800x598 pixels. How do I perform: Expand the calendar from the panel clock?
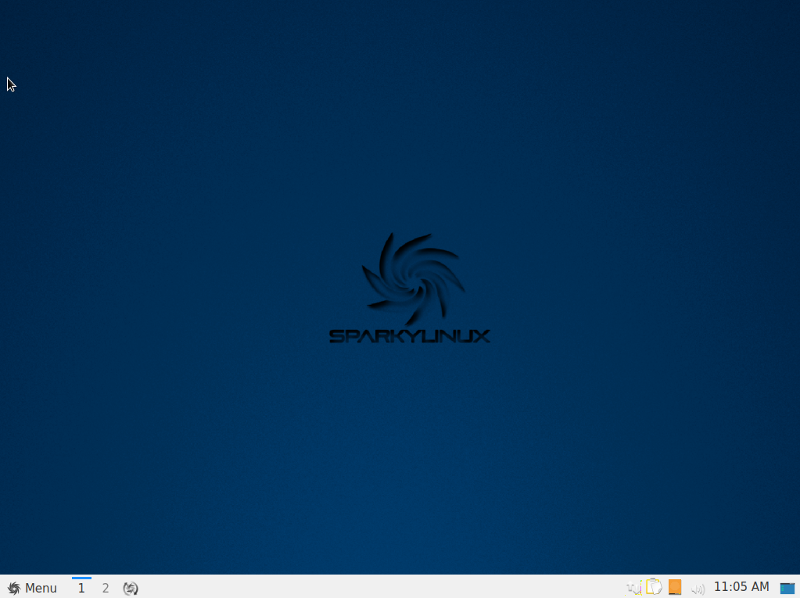coord(741,587)
